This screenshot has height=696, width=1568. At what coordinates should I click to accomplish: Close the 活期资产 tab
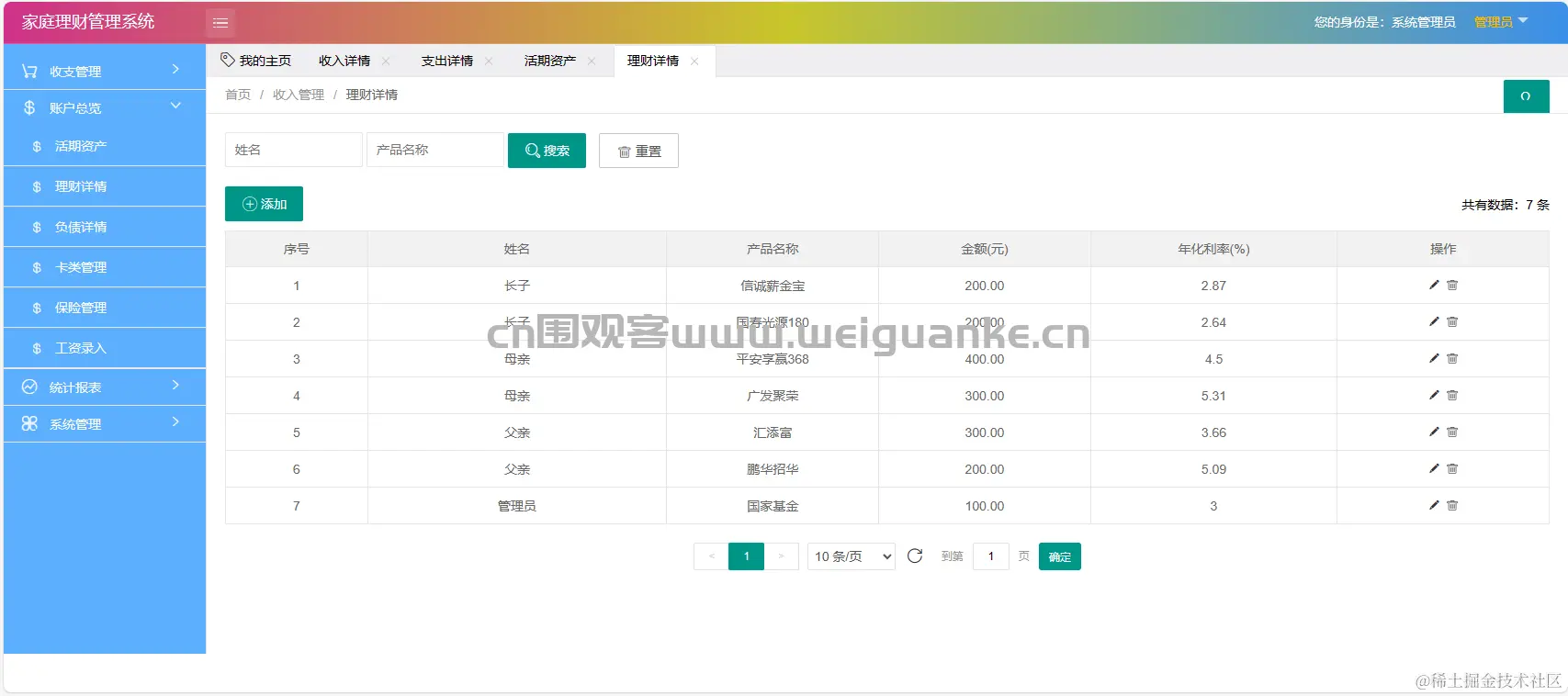pyautogui.click(x=592, y=62)
